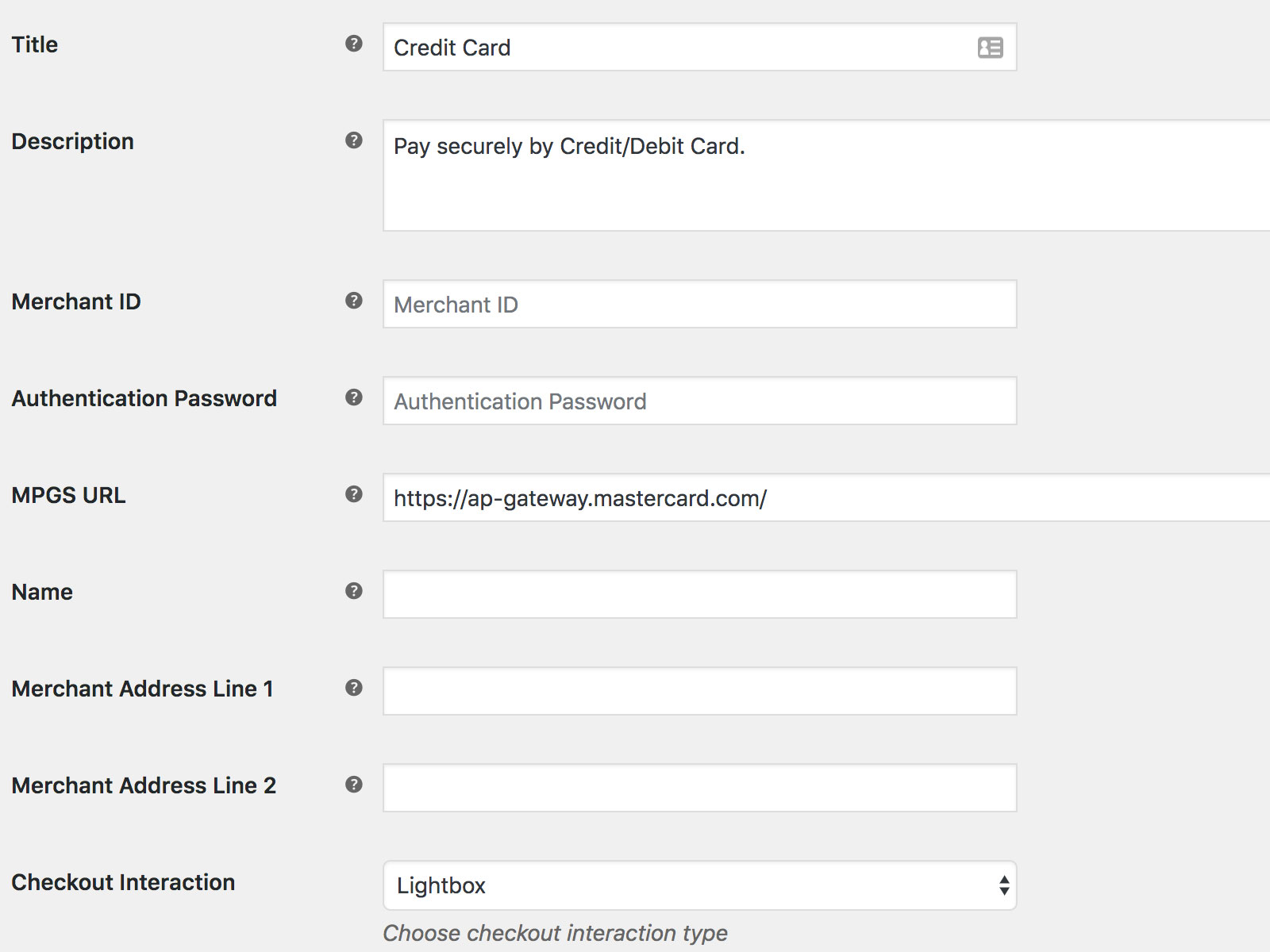Click the help icon next to Title
This screenshot has width=1270, height=952.
354,44
